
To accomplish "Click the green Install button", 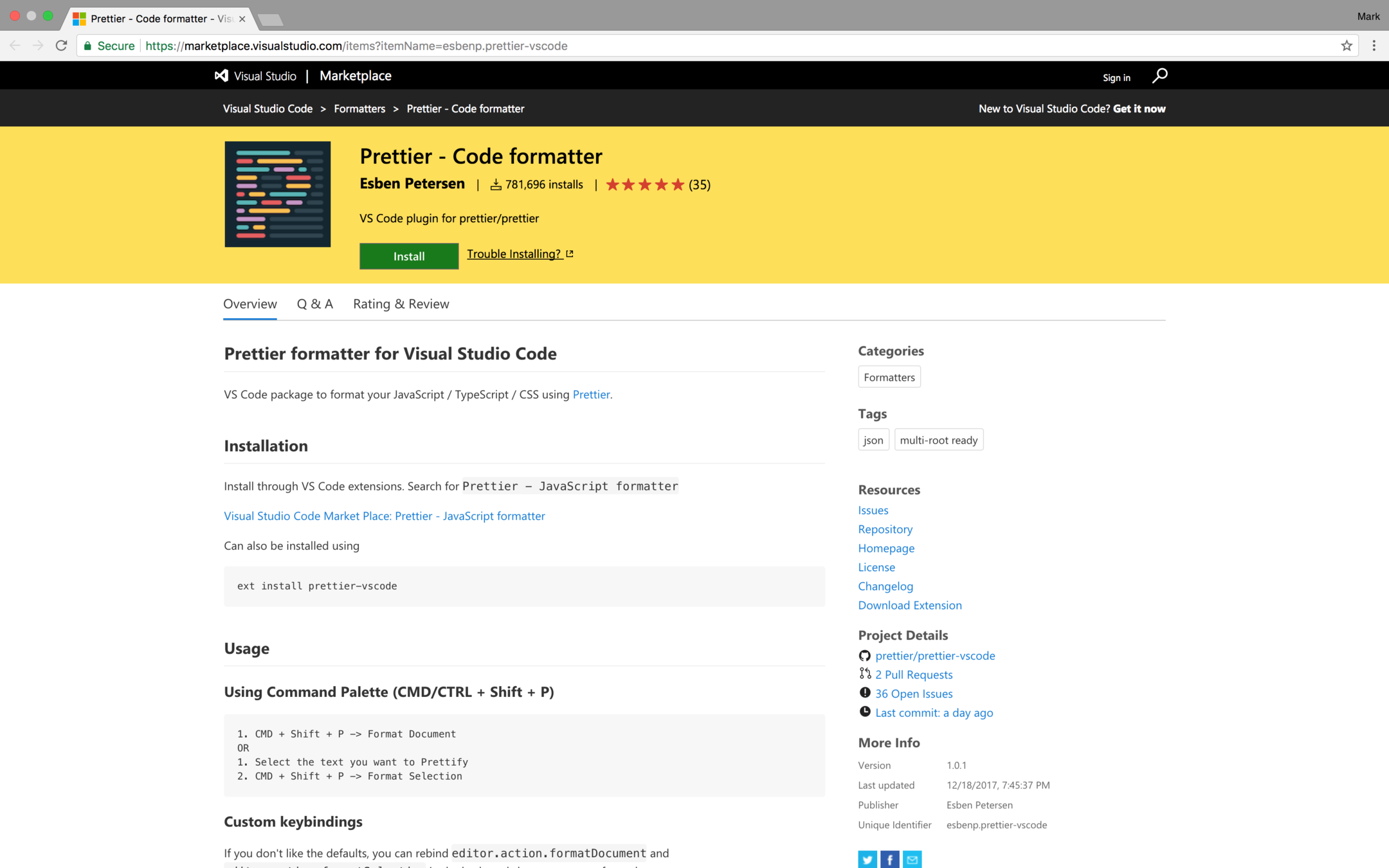I will click(x=408, y=256).
